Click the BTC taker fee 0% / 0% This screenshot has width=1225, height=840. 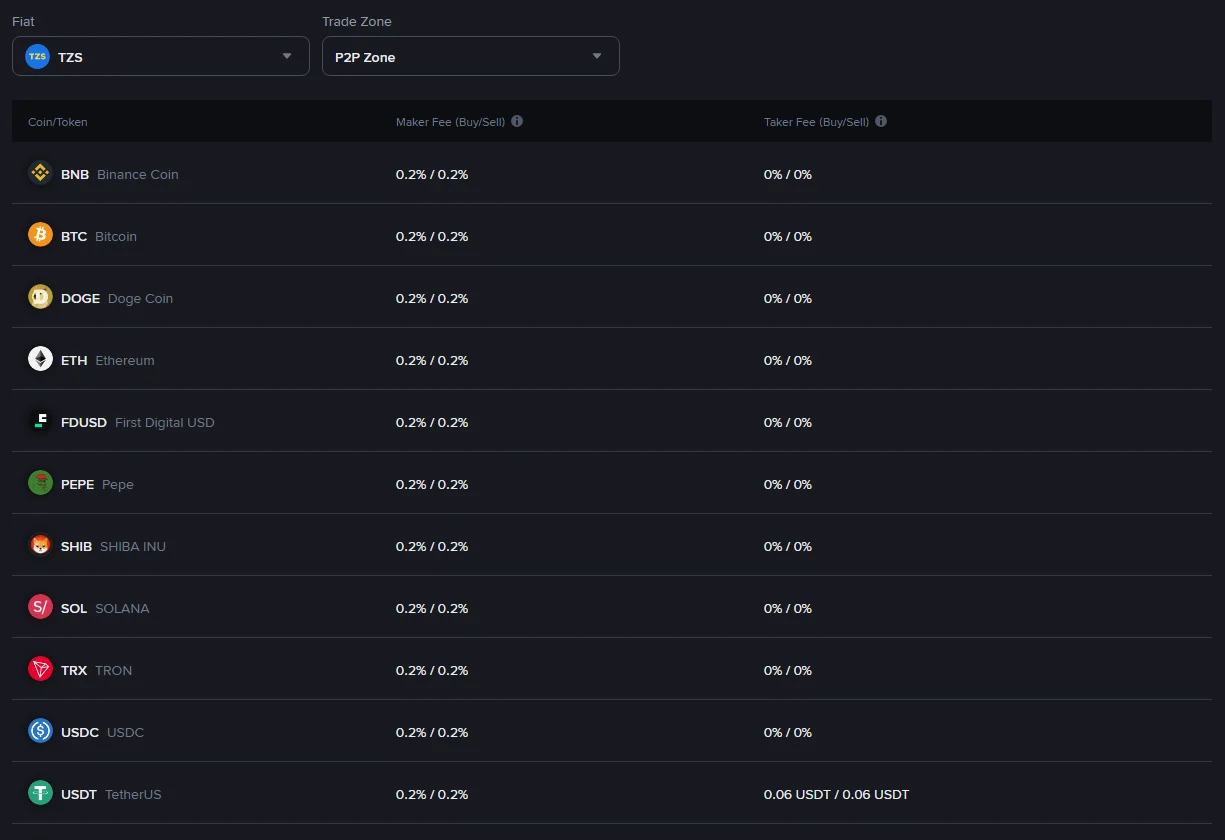pyautogui.click(x=788, y=236)
